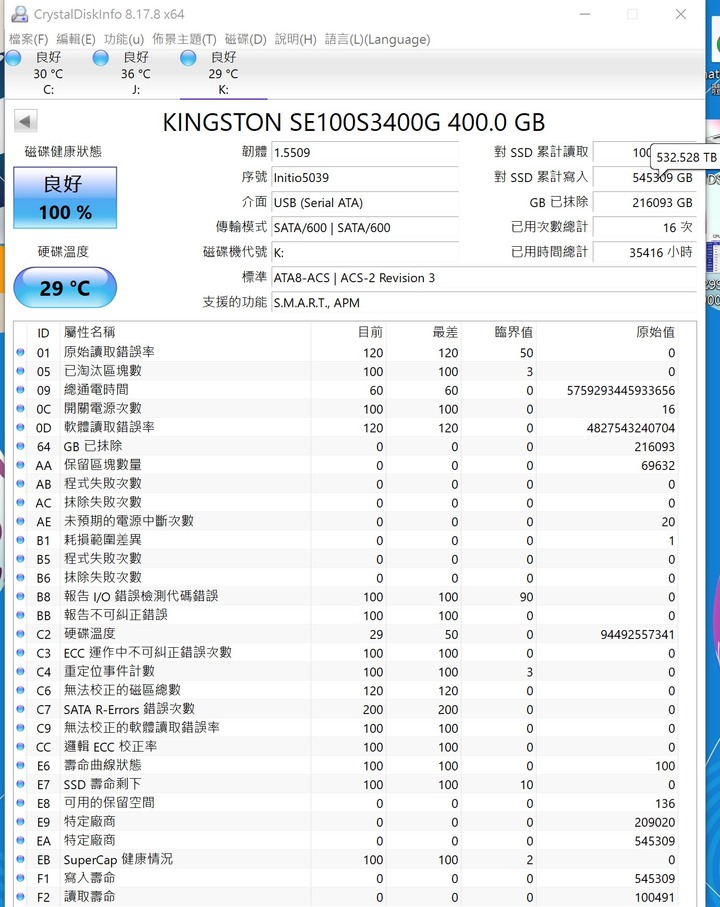Click the serial number field Initio5039
This screenshot has height=907, width=720.
click(x=365, y=178)
